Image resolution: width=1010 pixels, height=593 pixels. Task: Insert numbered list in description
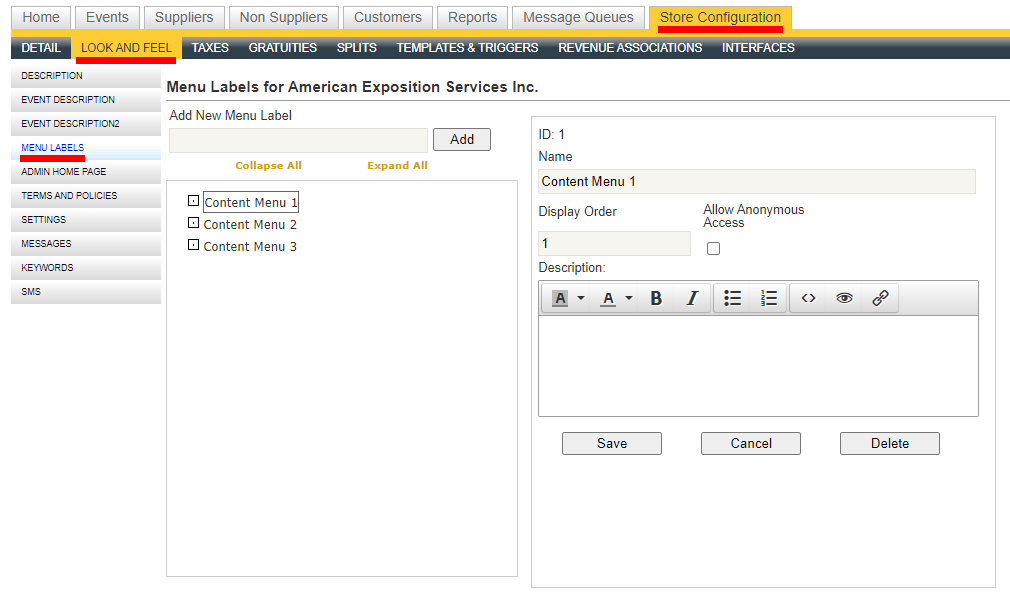click(x=769, y=298)
